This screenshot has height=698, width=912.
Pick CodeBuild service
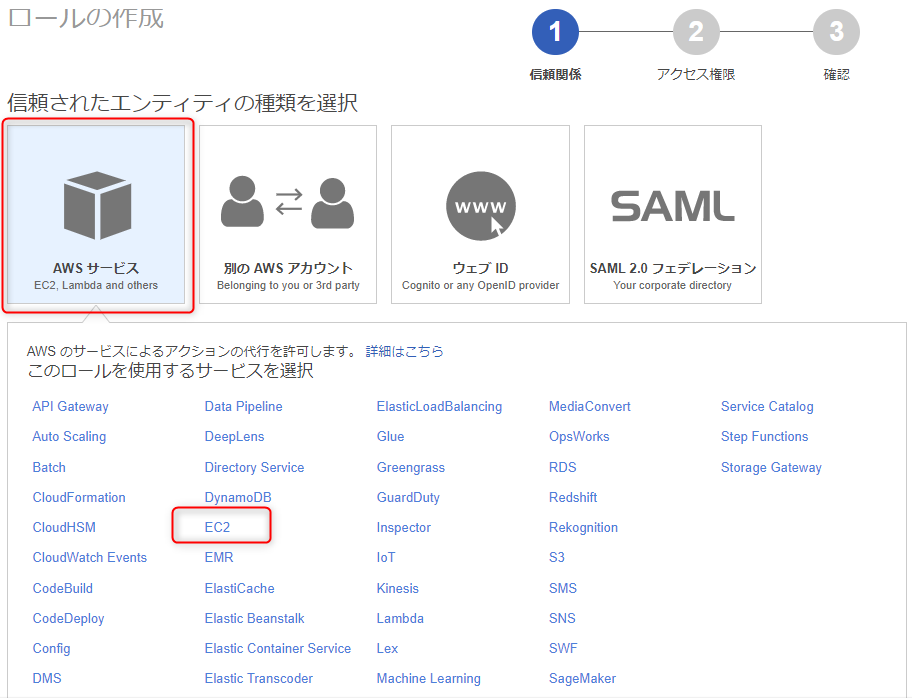(x=63, y=589)
